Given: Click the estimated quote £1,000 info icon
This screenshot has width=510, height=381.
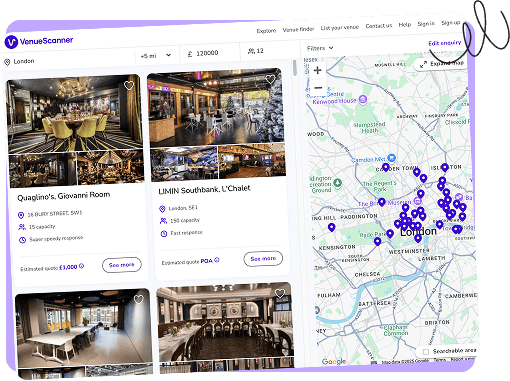Looking at the screenshot, I should click(82, 266).
